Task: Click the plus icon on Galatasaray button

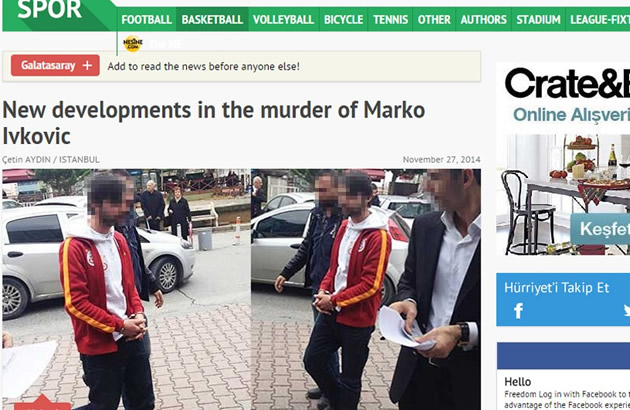Action: pyautogui.click(x=87, y=66)
